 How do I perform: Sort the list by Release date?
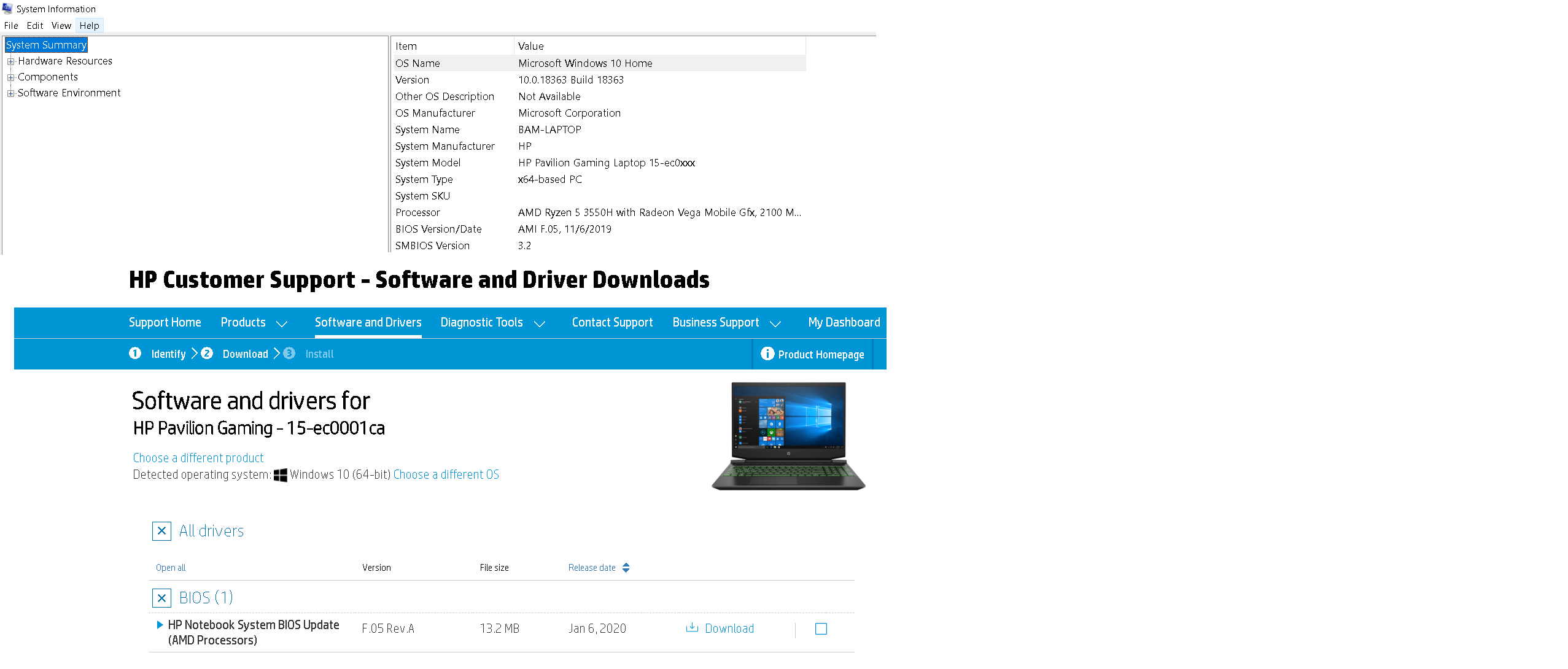pos(592,568)
